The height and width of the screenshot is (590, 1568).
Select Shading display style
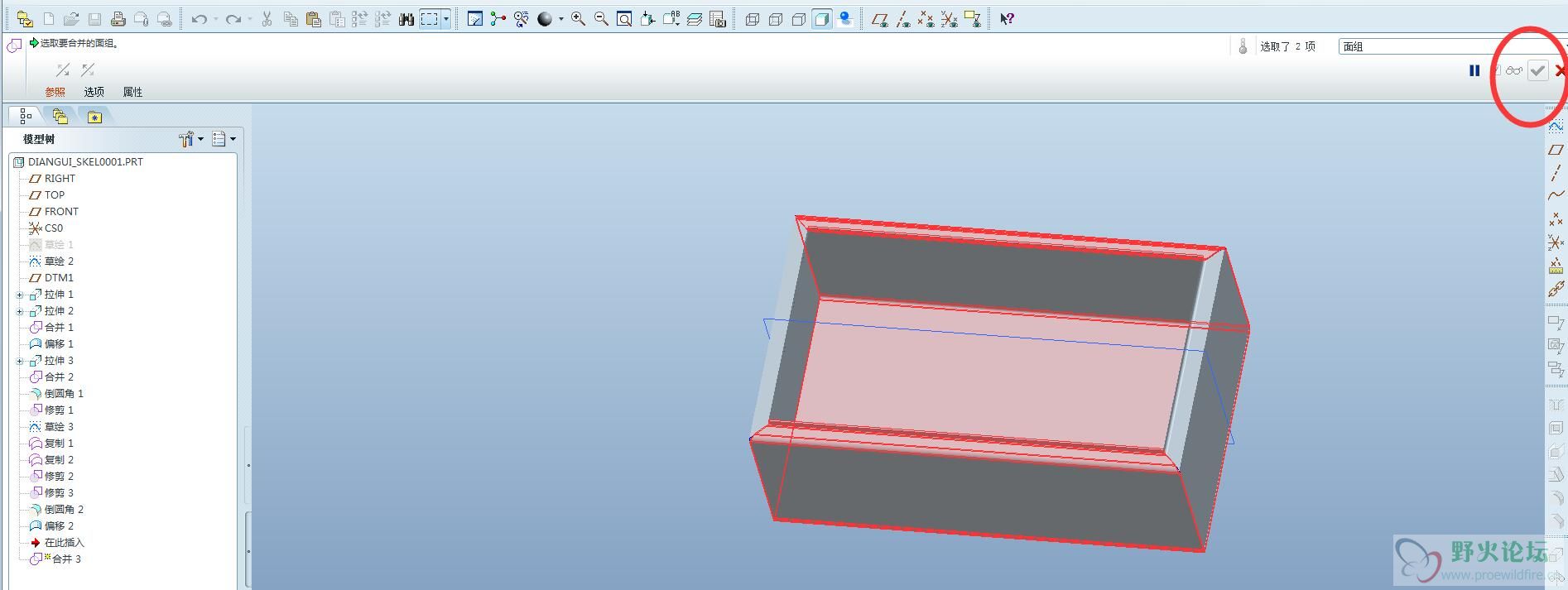pos(821,19)
